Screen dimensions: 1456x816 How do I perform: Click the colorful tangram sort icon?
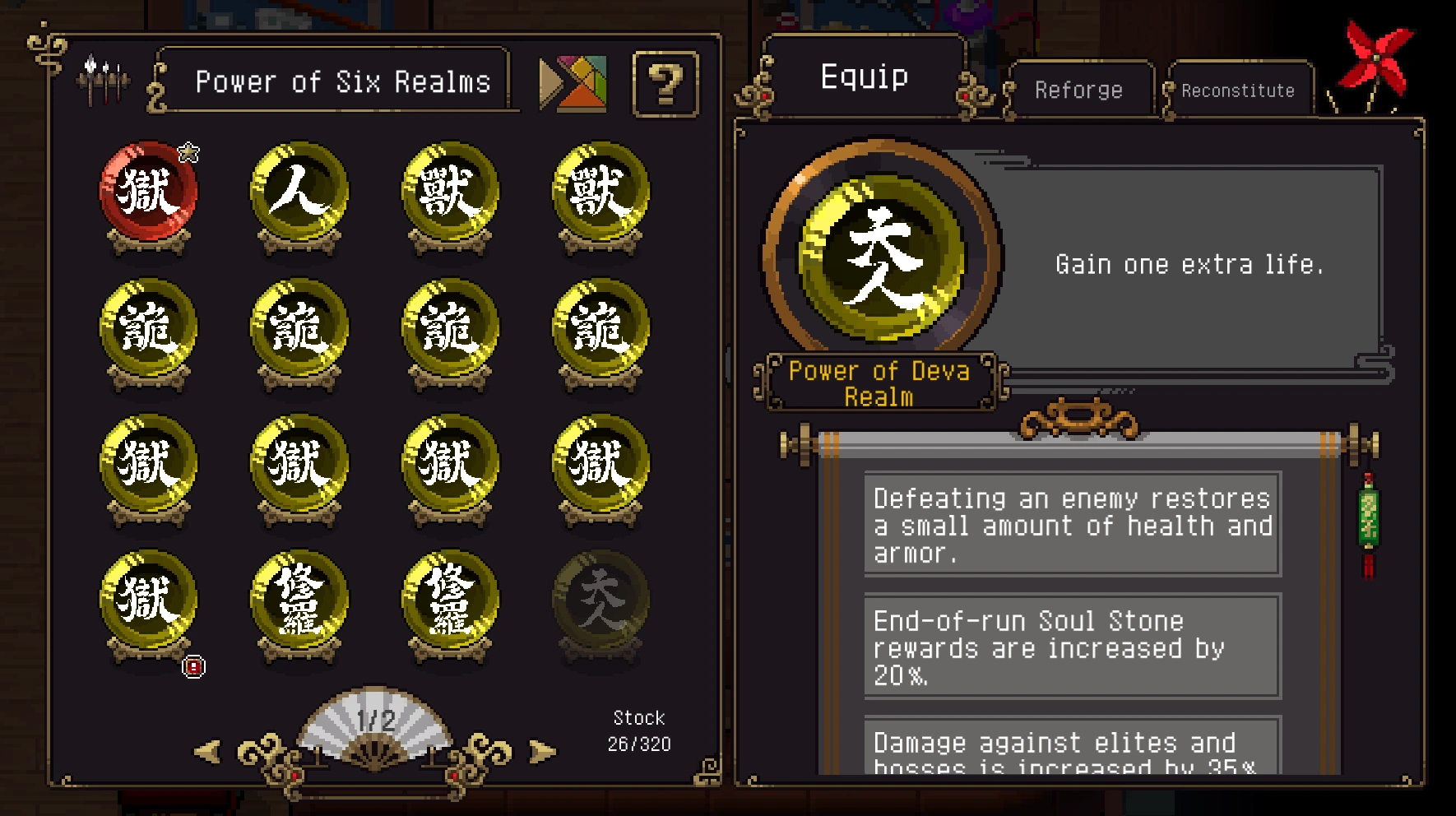(x=573, y=83)
